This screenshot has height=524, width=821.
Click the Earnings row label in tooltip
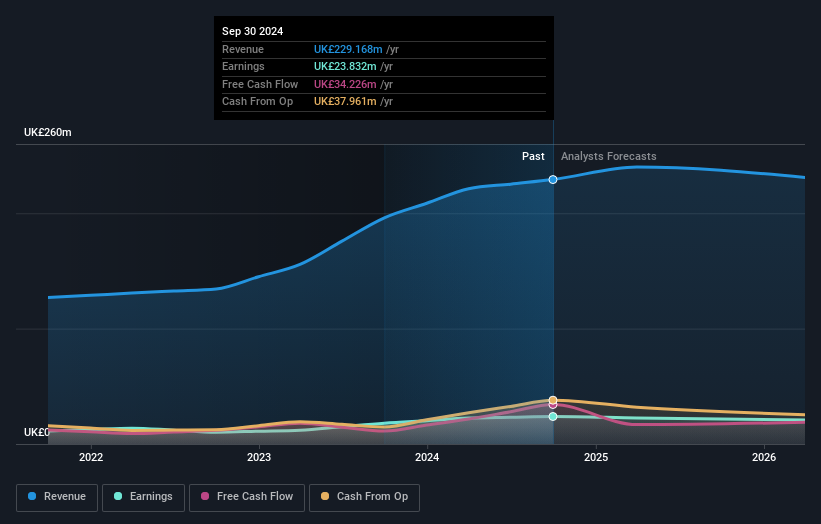[243, 66]
